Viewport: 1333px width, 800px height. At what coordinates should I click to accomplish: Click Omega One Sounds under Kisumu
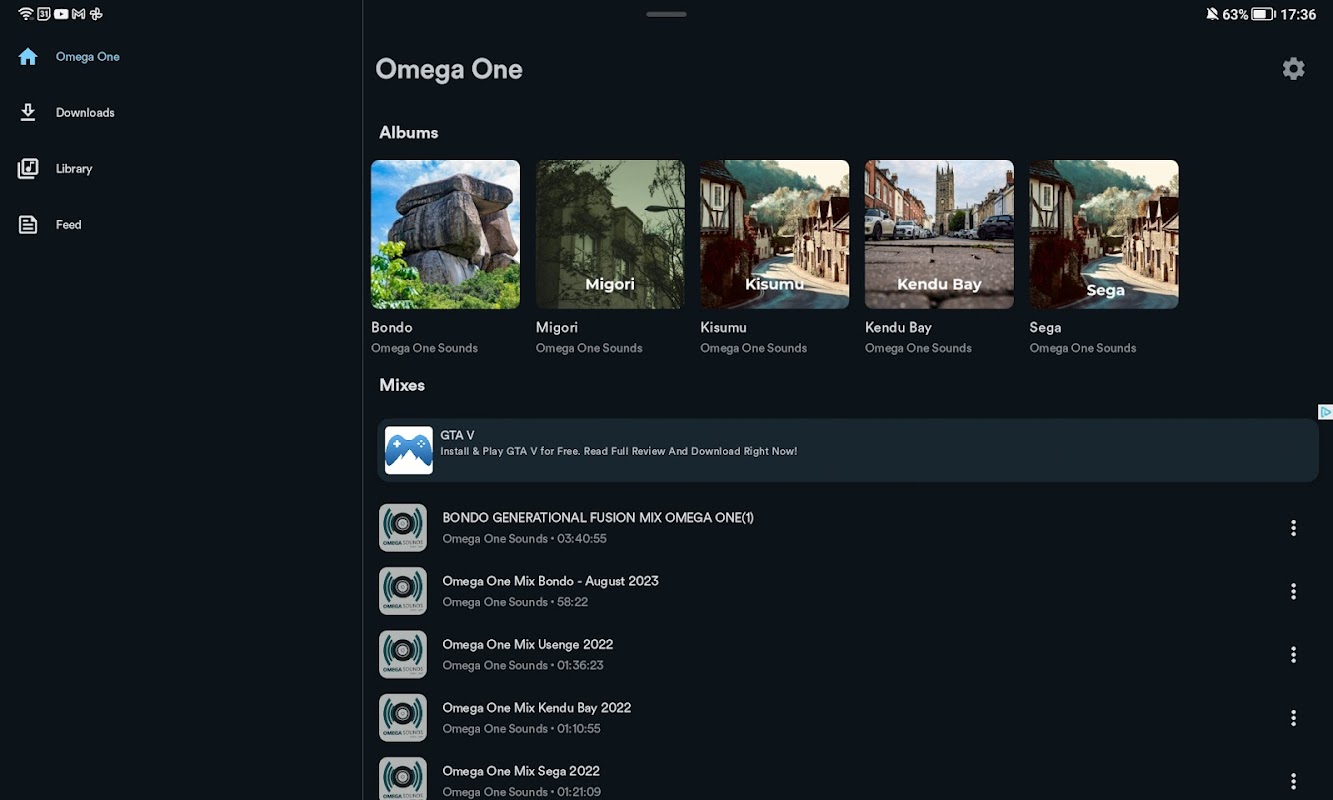[x=753, y=348]
